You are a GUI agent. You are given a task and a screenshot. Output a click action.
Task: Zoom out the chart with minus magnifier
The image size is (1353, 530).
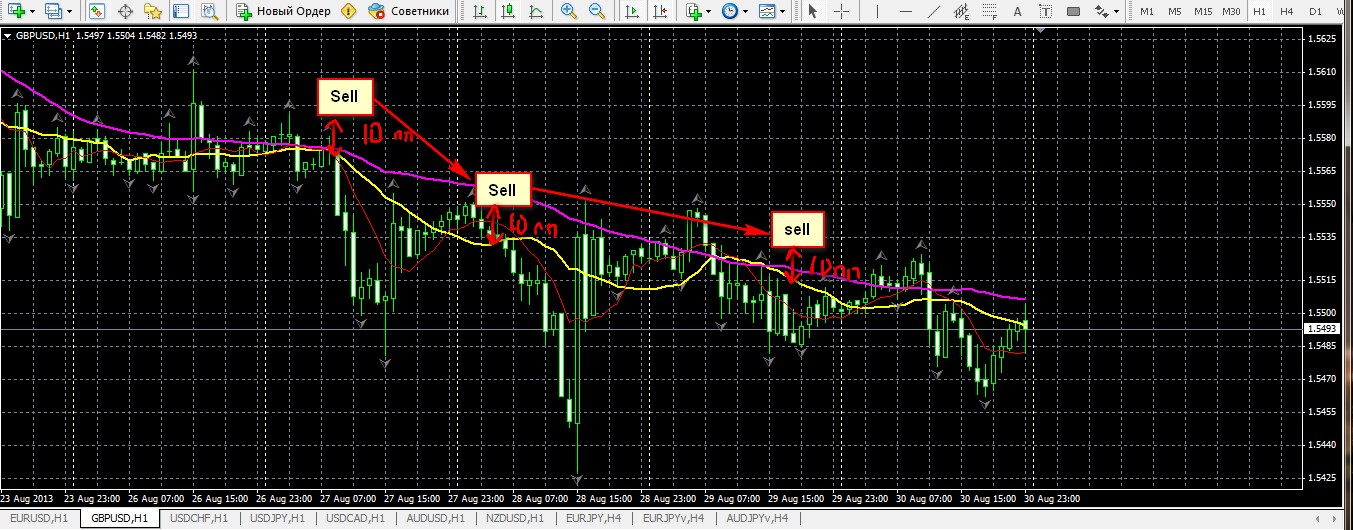tap(597, 12)
